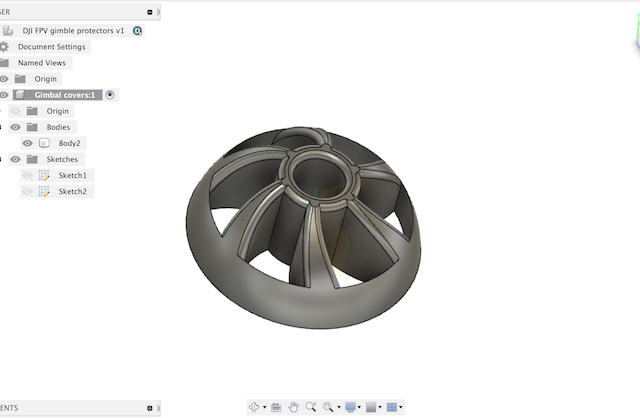Select the nested Origin label under Gimbal covers

pos(58,111)
